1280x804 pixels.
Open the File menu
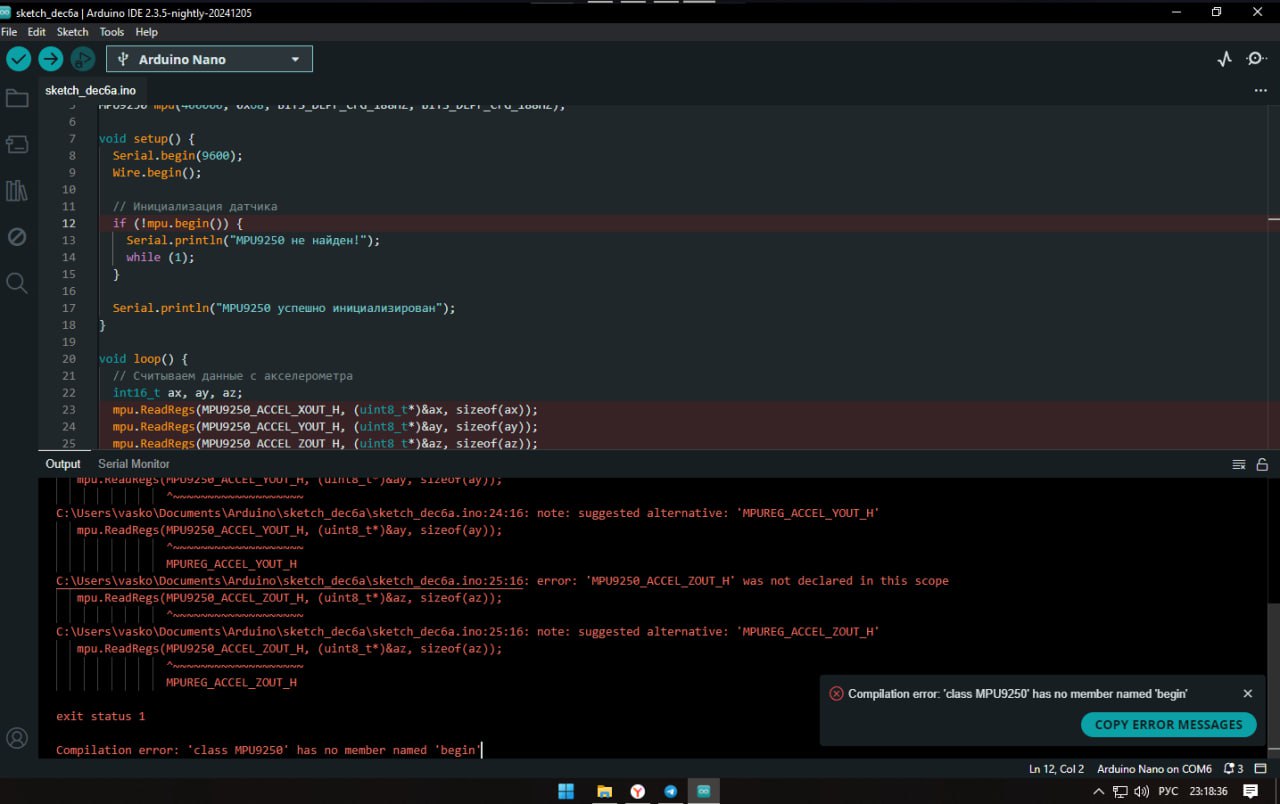9,32
